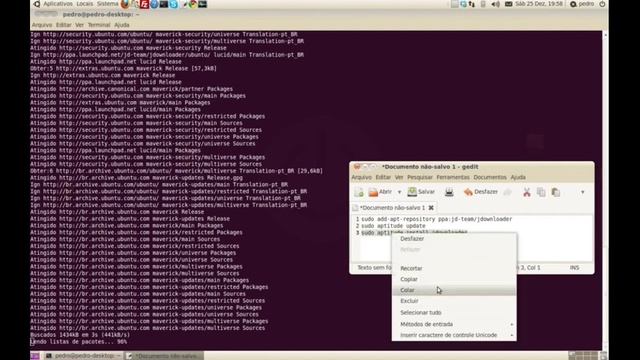Open the gedit Pesquisar menu
This screenshot has width=640, height=360.
(x=420, y=177)
